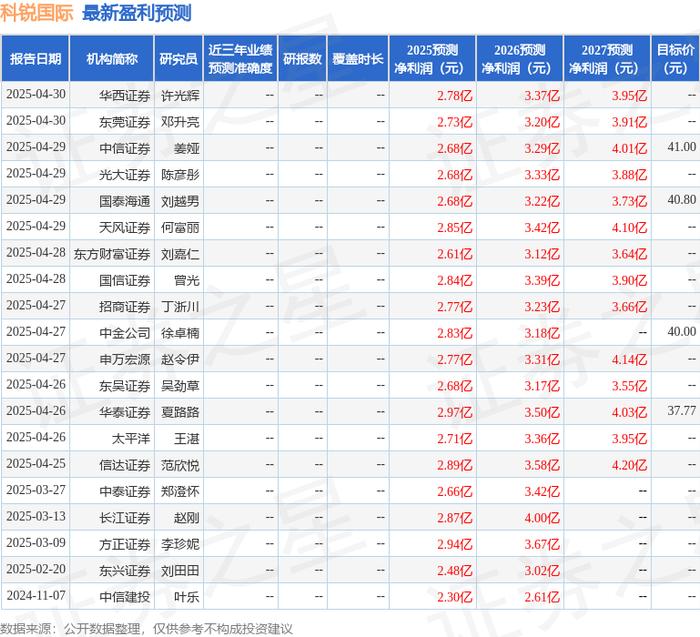Click institution 信达证券

click(x=125, y=465)
